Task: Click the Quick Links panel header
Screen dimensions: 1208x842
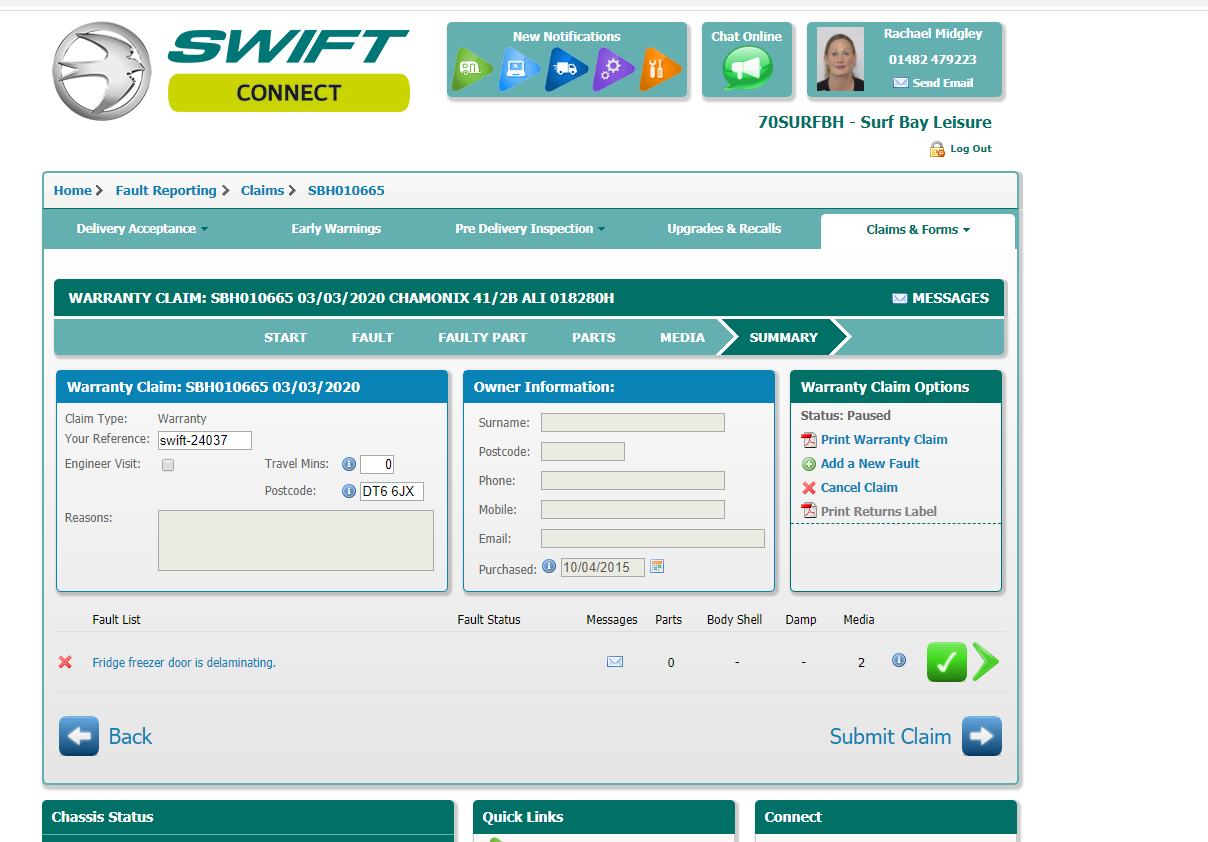Action: click(604, 817)
